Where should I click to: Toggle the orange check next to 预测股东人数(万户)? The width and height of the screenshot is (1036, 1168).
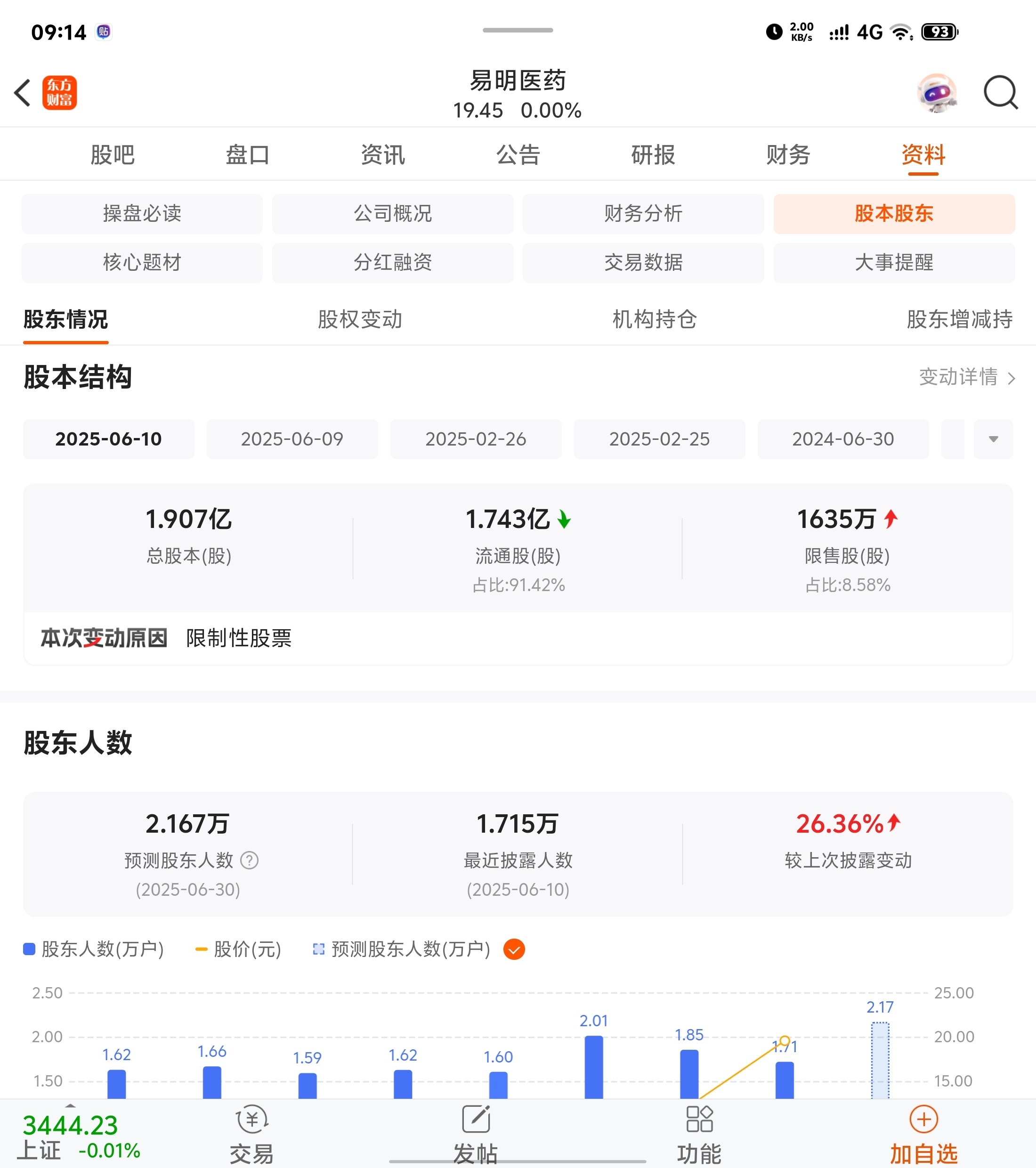click(514, 949)
